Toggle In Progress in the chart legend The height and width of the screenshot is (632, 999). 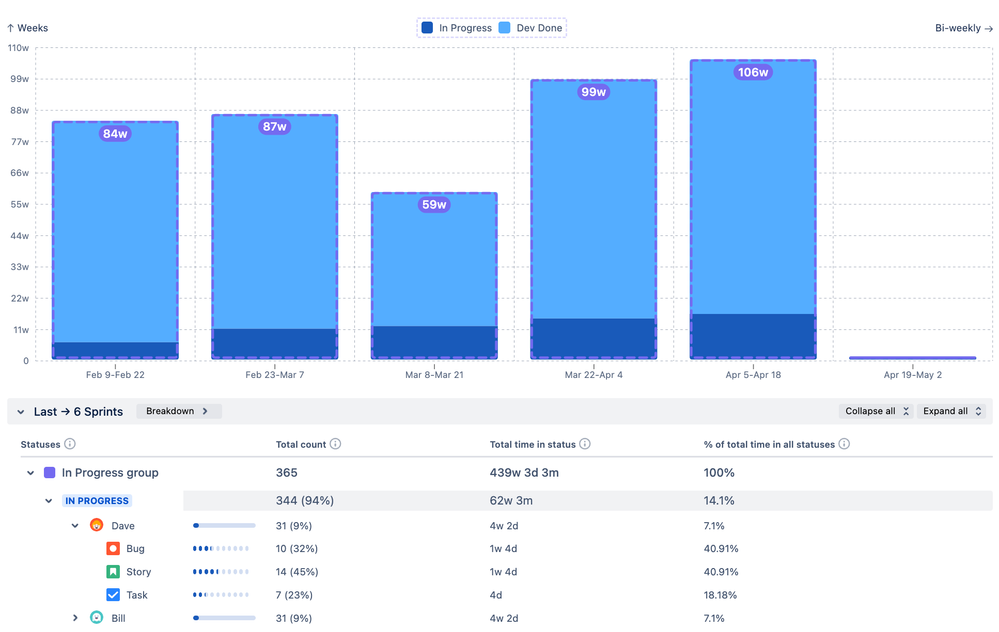click(x=455, y=27)
